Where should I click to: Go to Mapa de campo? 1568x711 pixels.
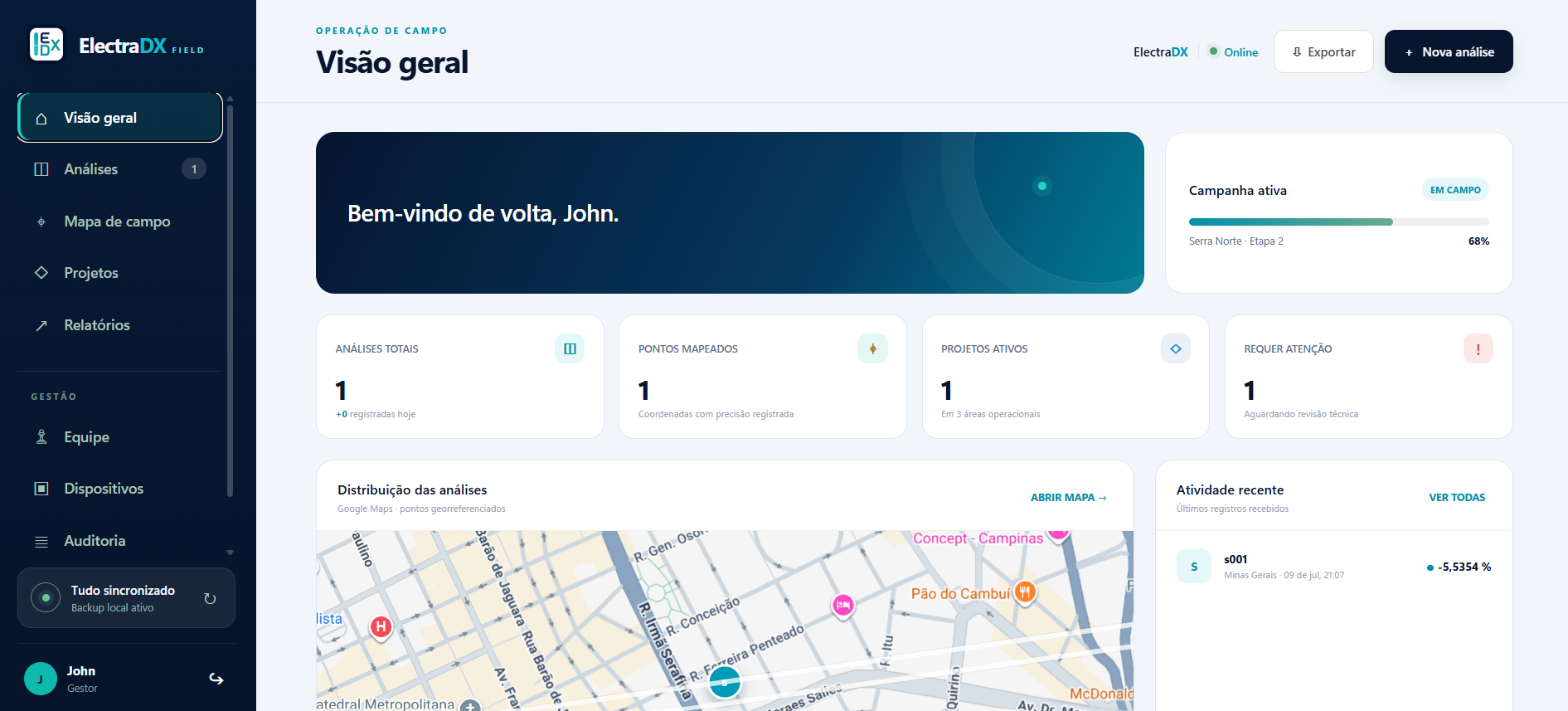point(120,222)
